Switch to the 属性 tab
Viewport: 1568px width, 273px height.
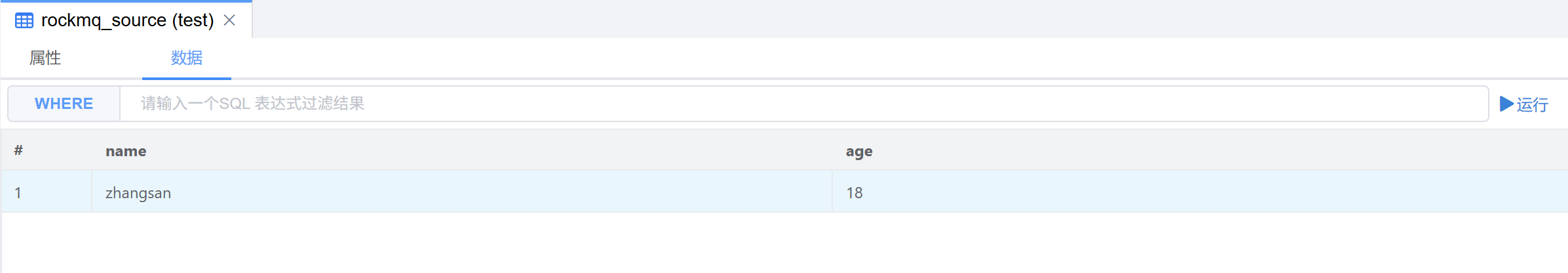(45, 58)
